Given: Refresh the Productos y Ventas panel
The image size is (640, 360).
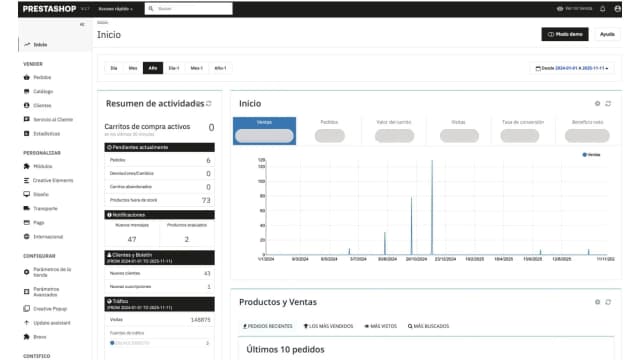Looking at the screenshot, I should [x=608, y=302].
